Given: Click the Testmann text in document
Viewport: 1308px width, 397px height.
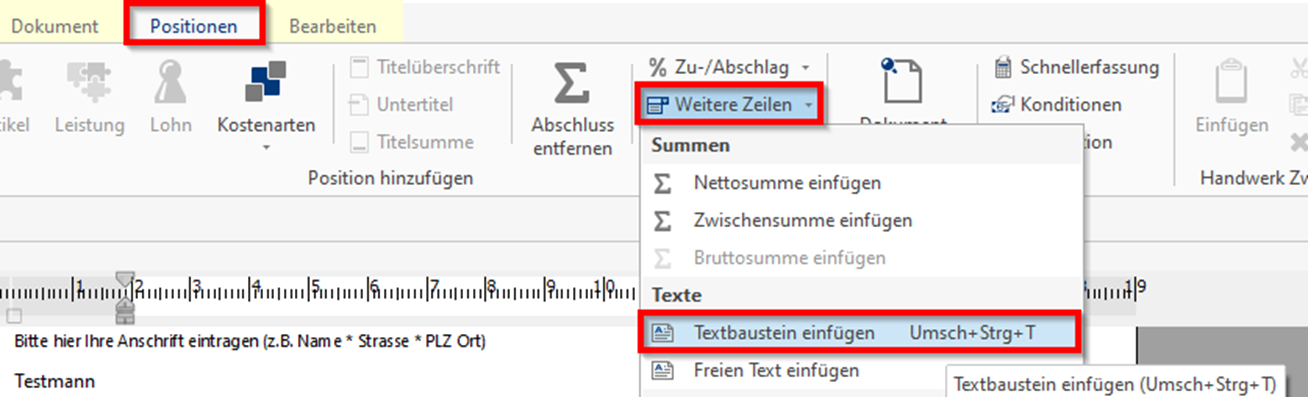Looking at the screenshot, I should click(55, 381).
